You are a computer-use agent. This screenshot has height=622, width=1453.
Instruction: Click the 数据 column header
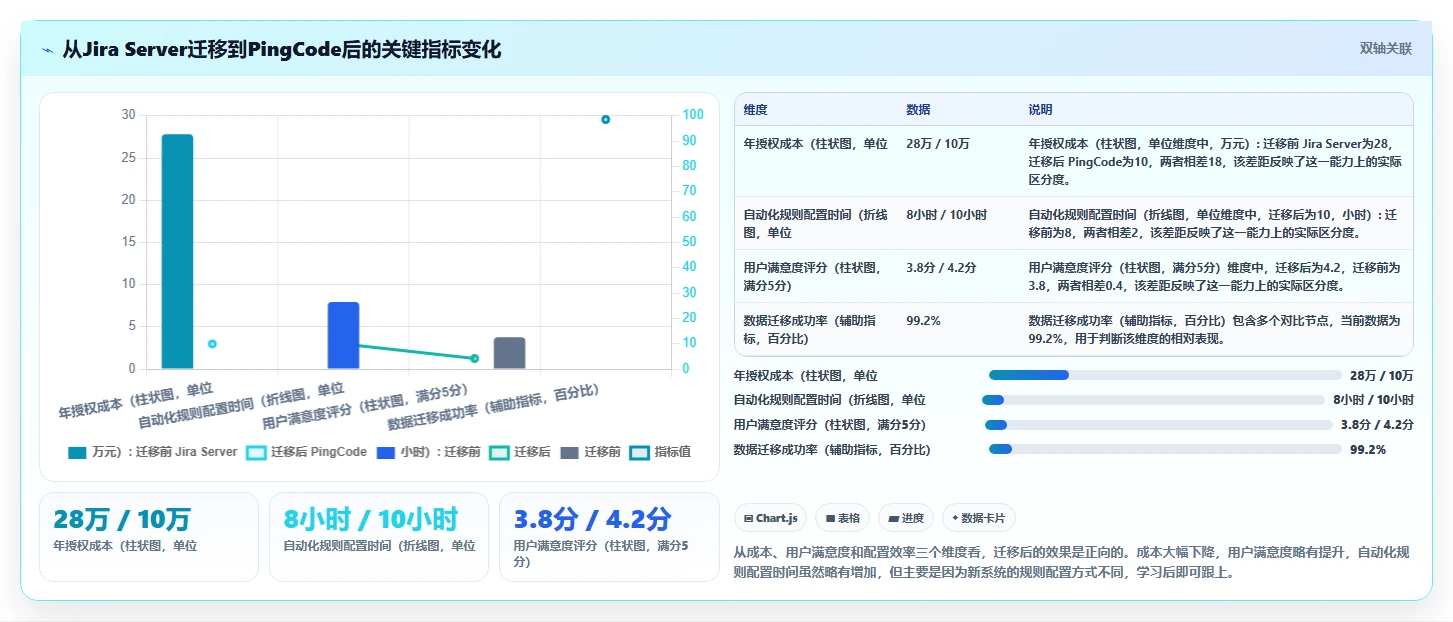(918, 110)
